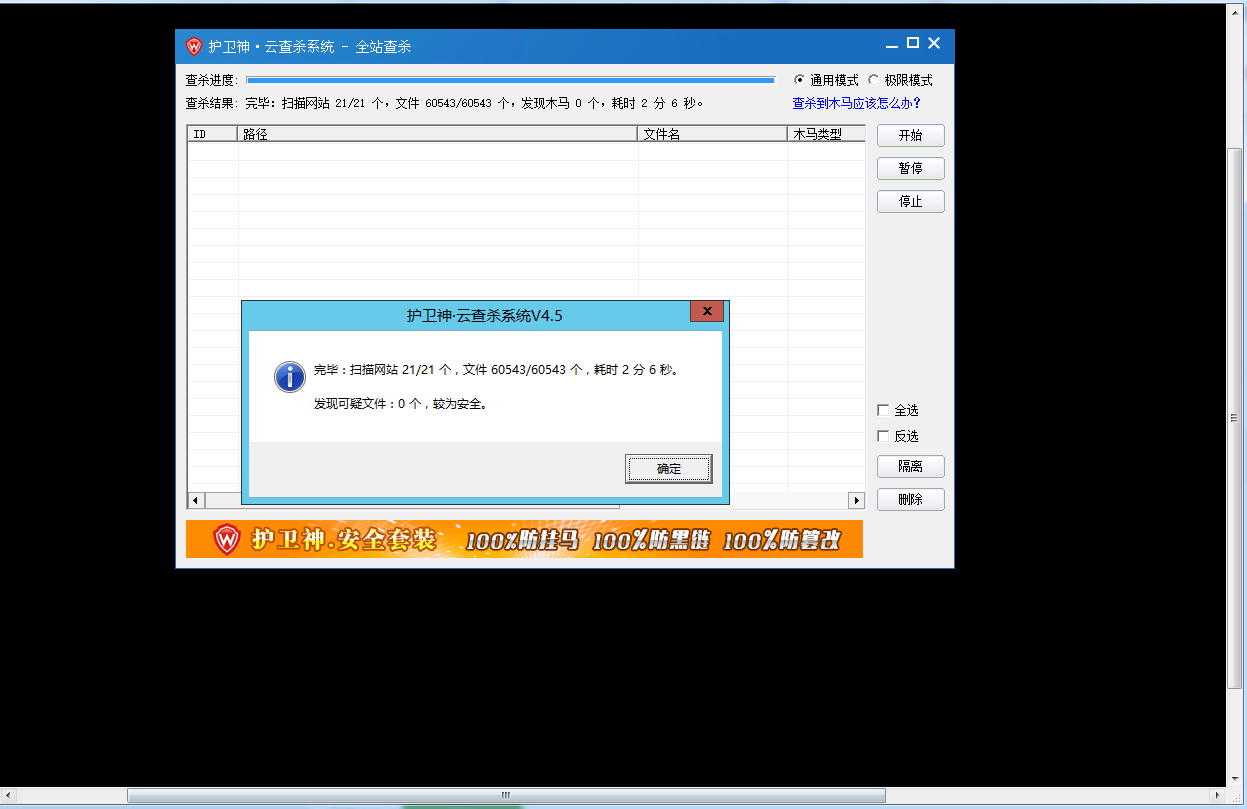Click the window title 护卫神·云查杀系统 - 全站查杀
The width and height of the screenshot is (1247, 809).
click(310, 47)
